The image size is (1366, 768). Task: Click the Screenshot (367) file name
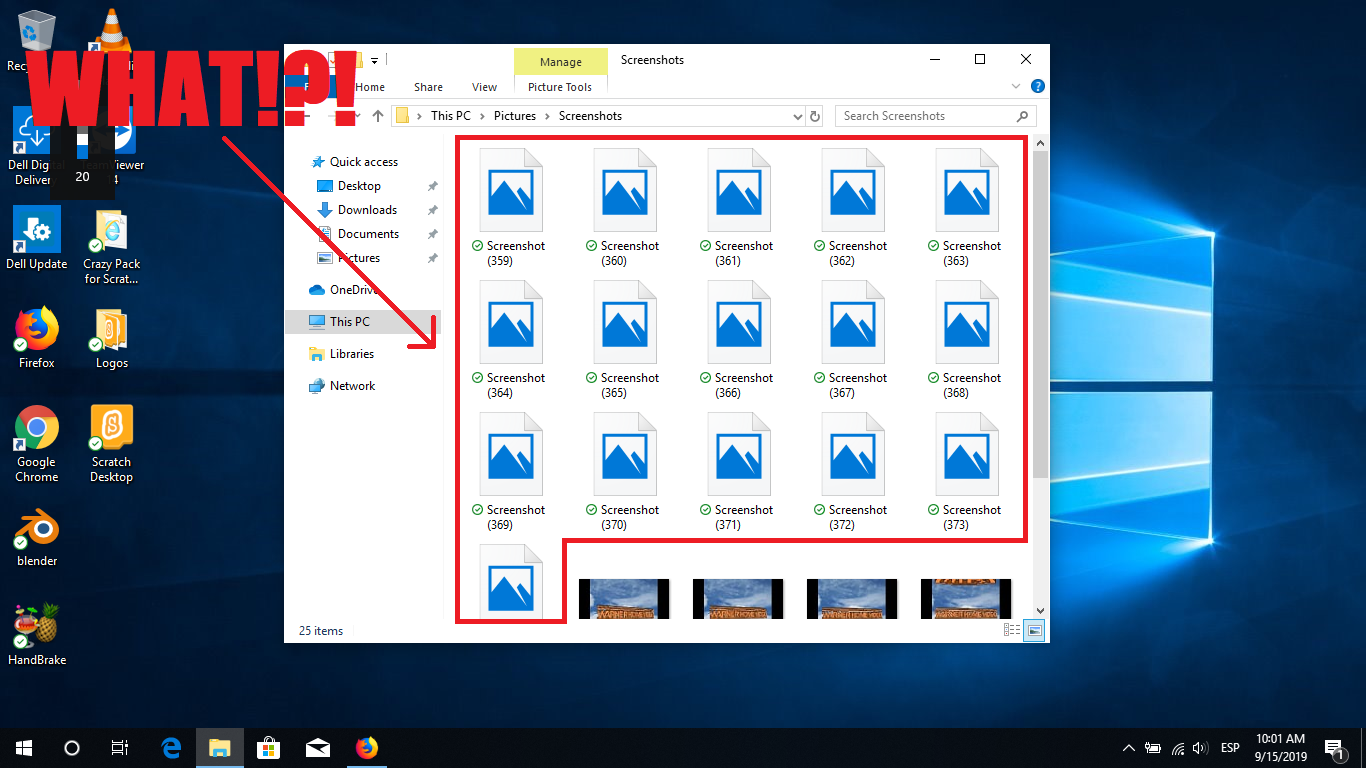[x=858, y=385]
